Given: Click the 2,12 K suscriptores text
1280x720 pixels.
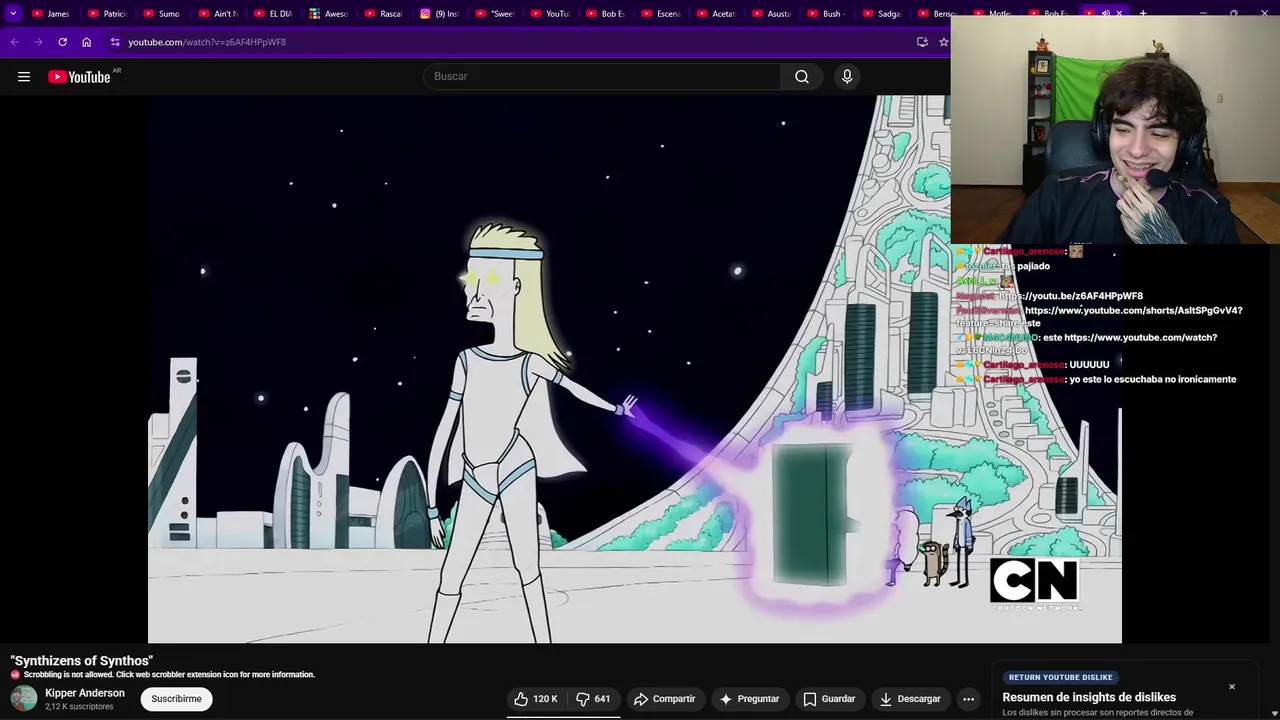Looking at the screenshot, I should click(x=79, y=707).
